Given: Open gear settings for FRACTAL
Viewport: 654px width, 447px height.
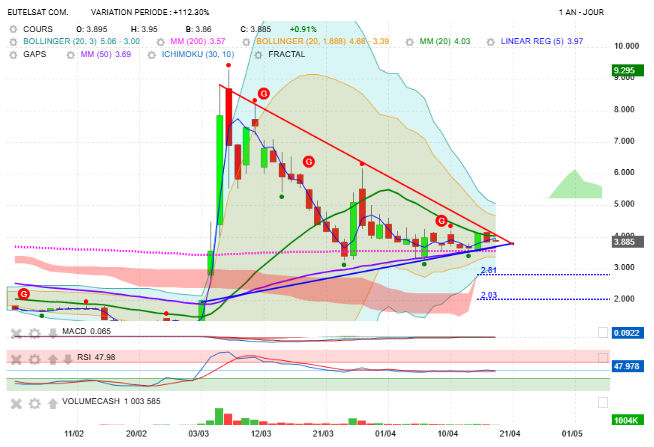Looking at the screenshot, I should pyautogui.click(x=258, y=55).
